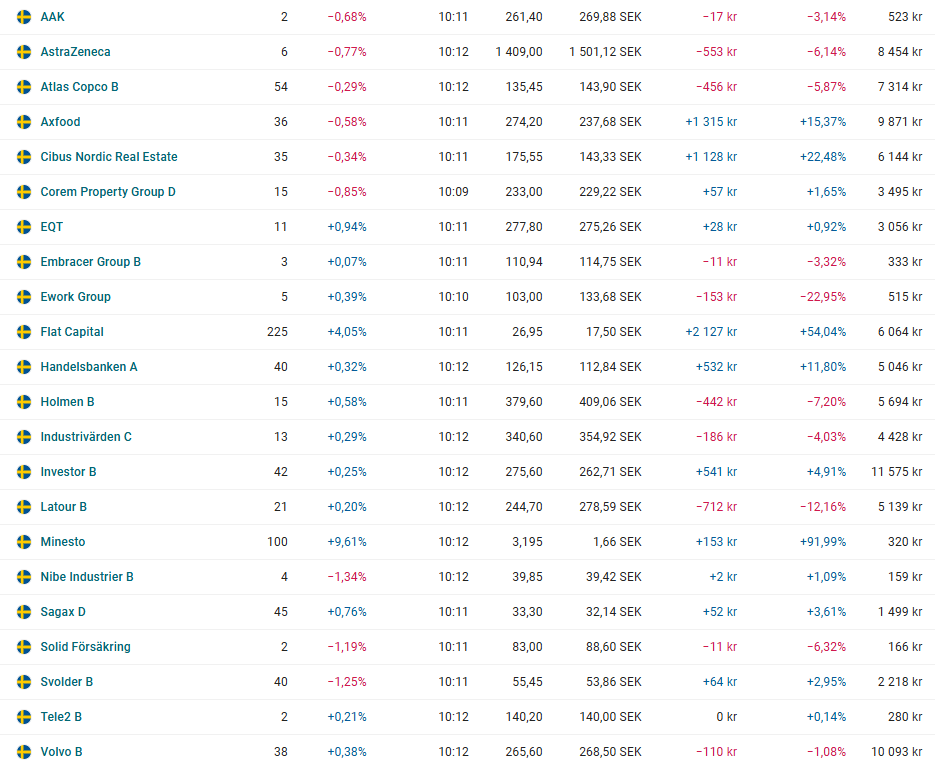Select the Holmen B stock name
The width and height of the screenshot is (935, 768).
point(67,402)
